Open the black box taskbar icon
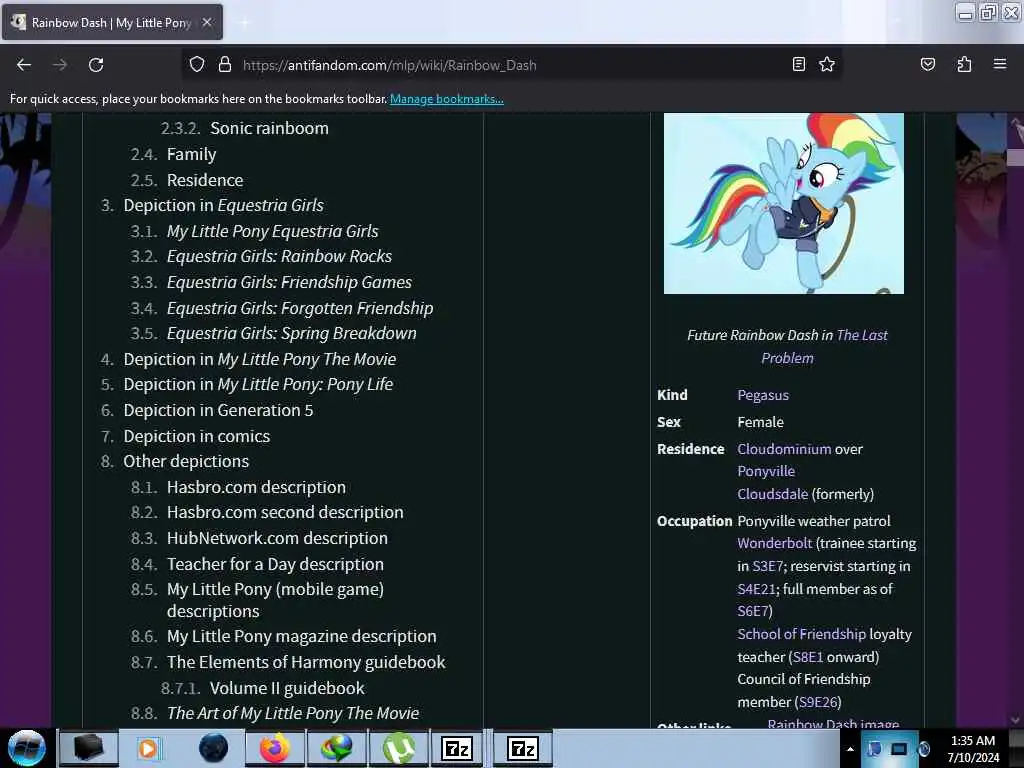Screen dimensions: 1024x768 pyautogui.click(x=89, y=748)
